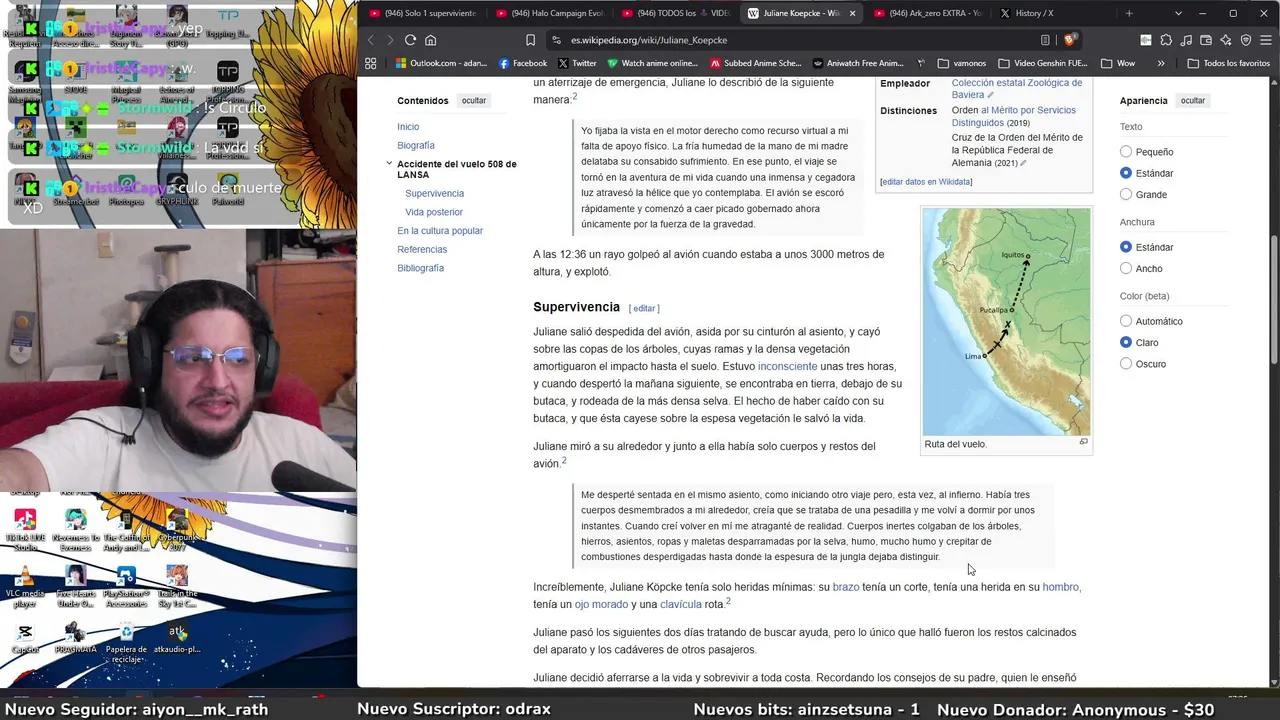The image size is (1280, 720).
Task: Open the Aniwatch Free Anime bookmark
Action: (857, 63)
